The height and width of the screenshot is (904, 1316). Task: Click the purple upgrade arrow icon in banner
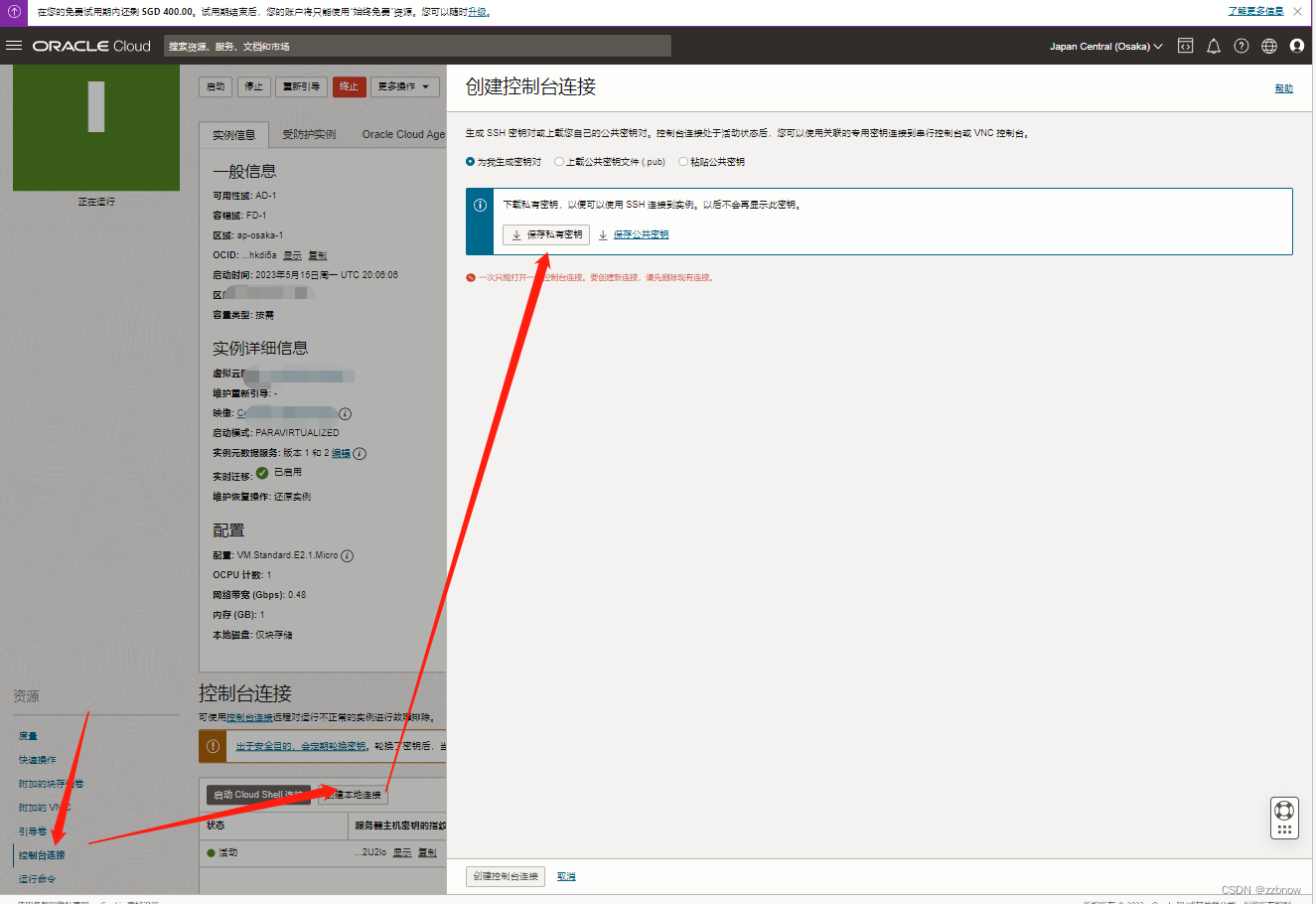point(14,12)
